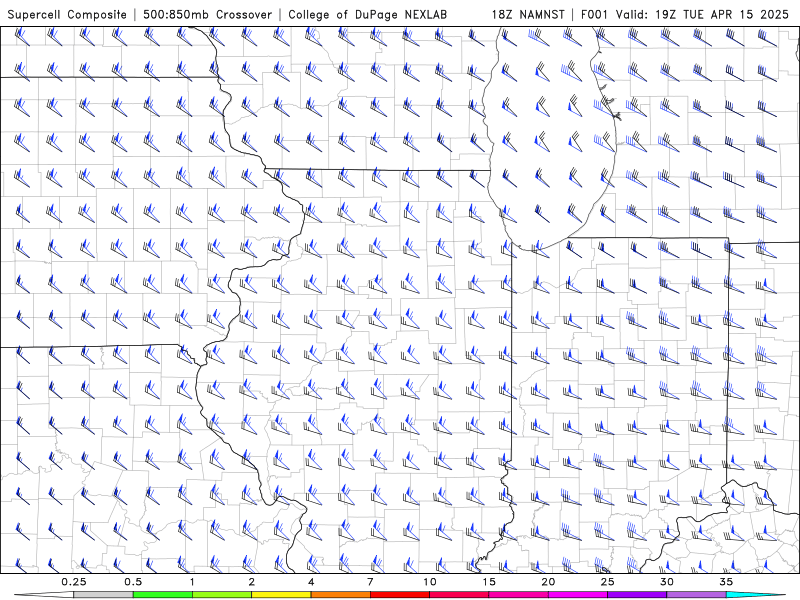800x600 pixels.
Task: Select the yellow legend color segment
Action: point(281,595)
